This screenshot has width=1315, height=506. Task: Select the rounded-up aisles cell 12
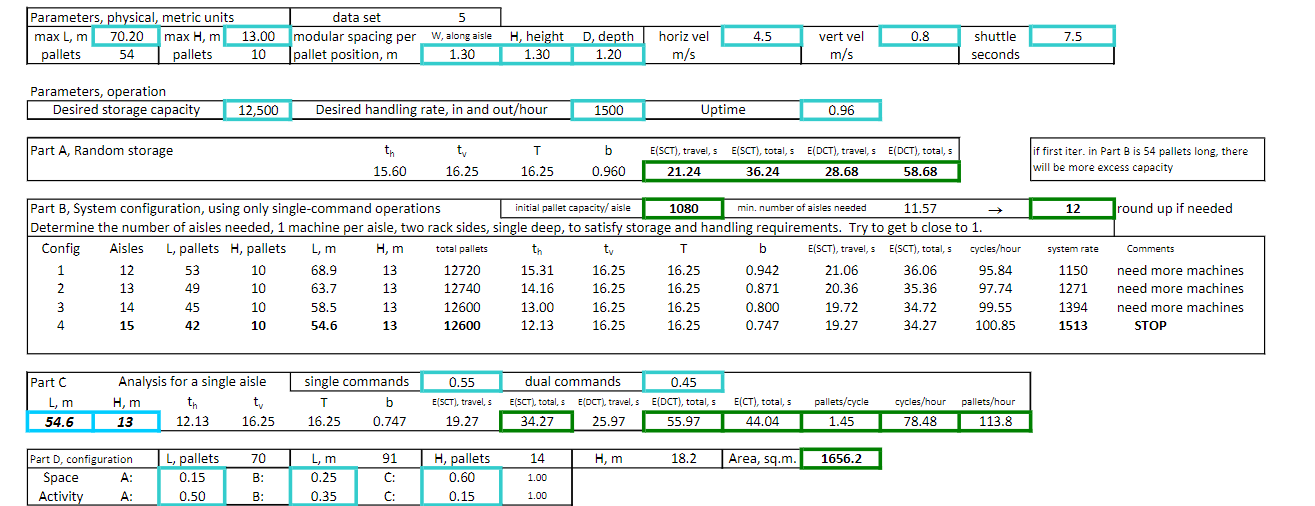[1072, 209]
